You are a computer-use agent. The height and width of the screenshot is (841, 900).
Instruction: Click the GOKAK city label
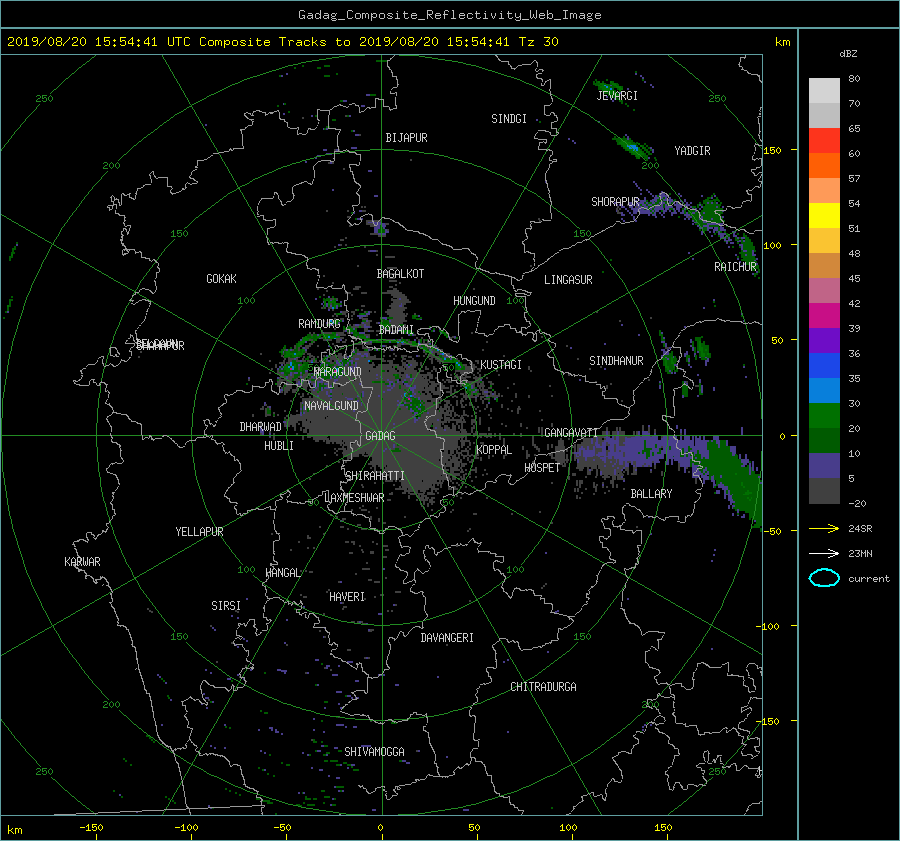click(222, 279)
